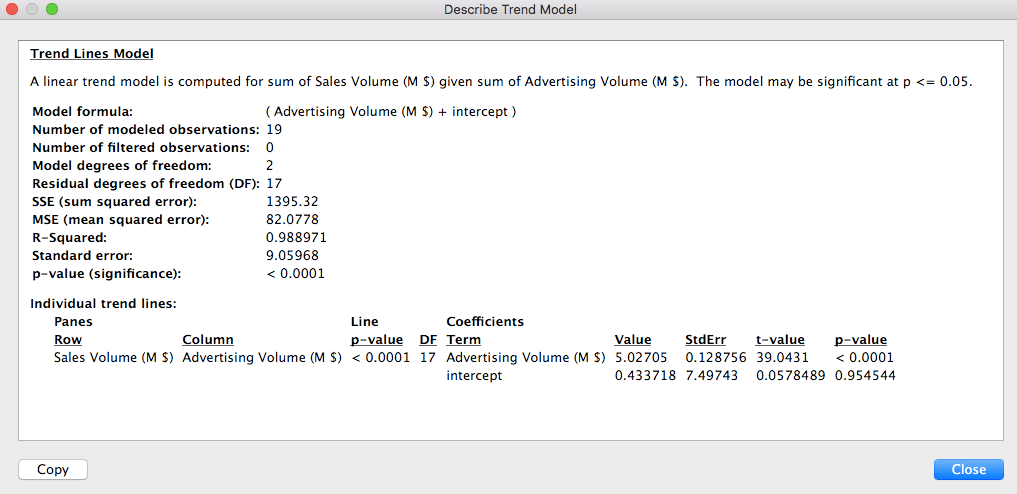Click the MSE value 82.0778
Image resolution: width=1017 pixels, height=494 pixels.
click(288, 220)
